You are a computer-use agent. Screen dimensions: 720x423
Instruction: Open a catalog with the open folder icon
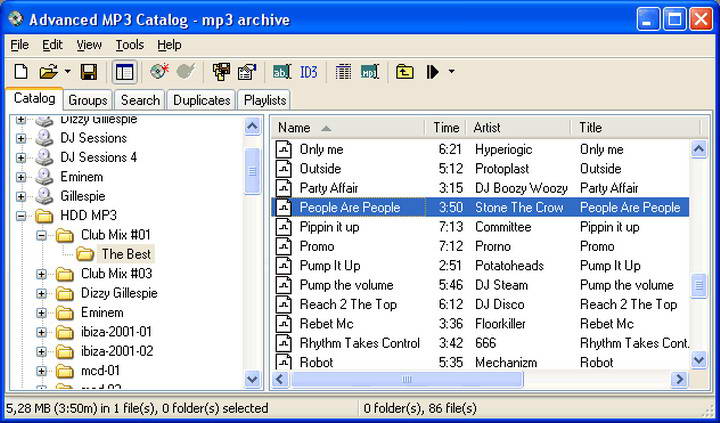pos(49,72)
